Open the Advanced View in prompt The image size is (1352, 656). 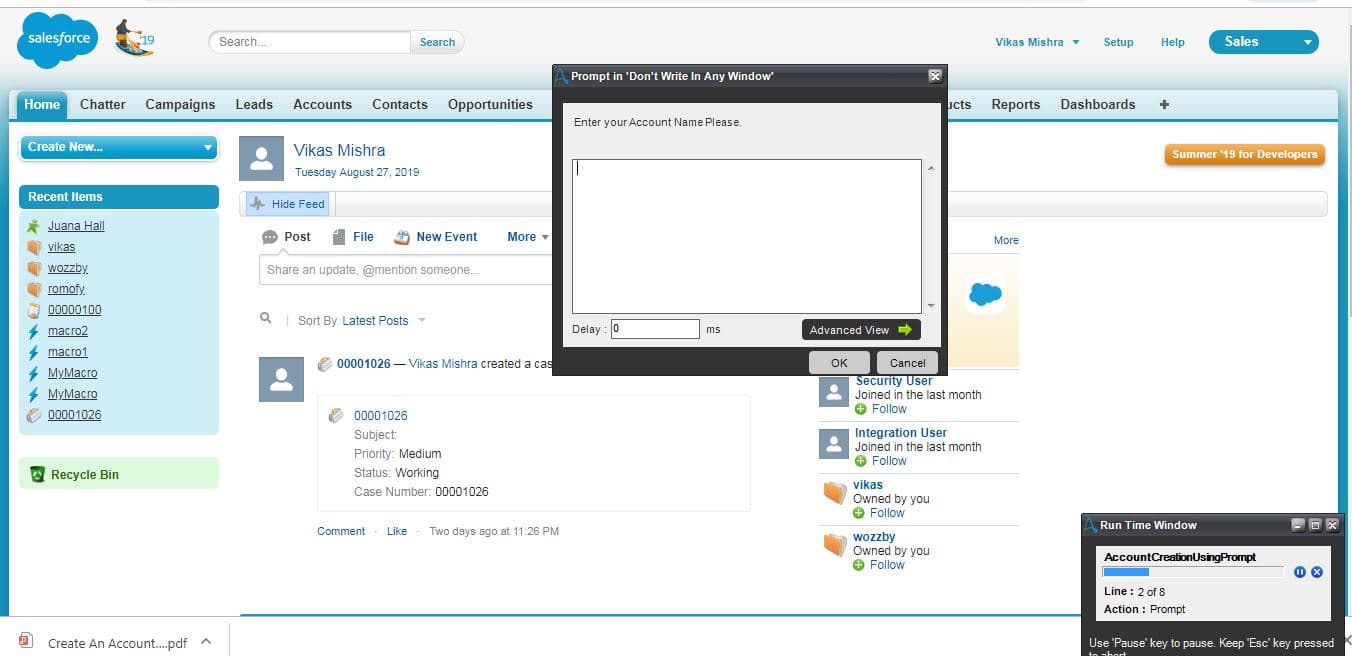pyautogui.click(x=861, y=330)
